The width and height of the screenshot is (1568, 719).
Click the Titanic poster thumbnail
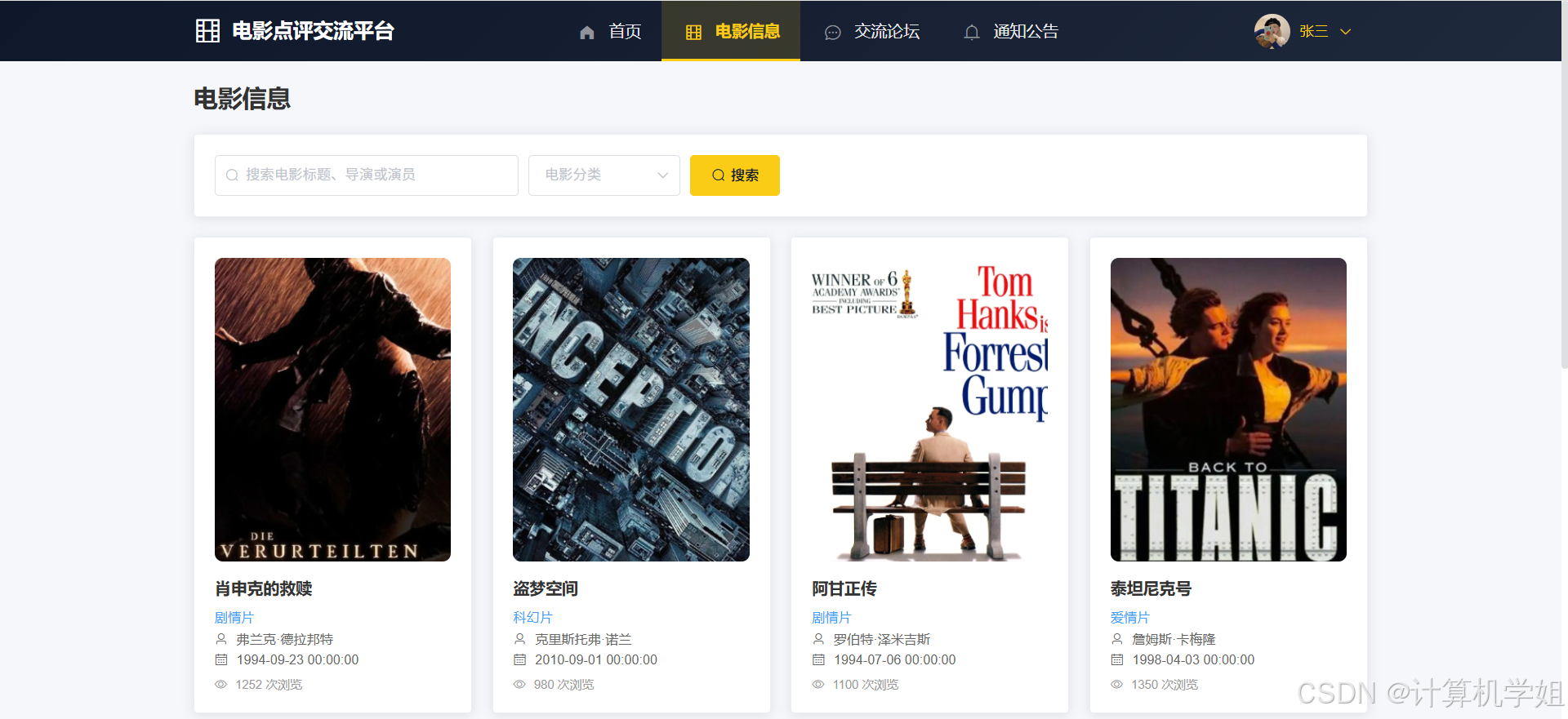coord(1228,410)
